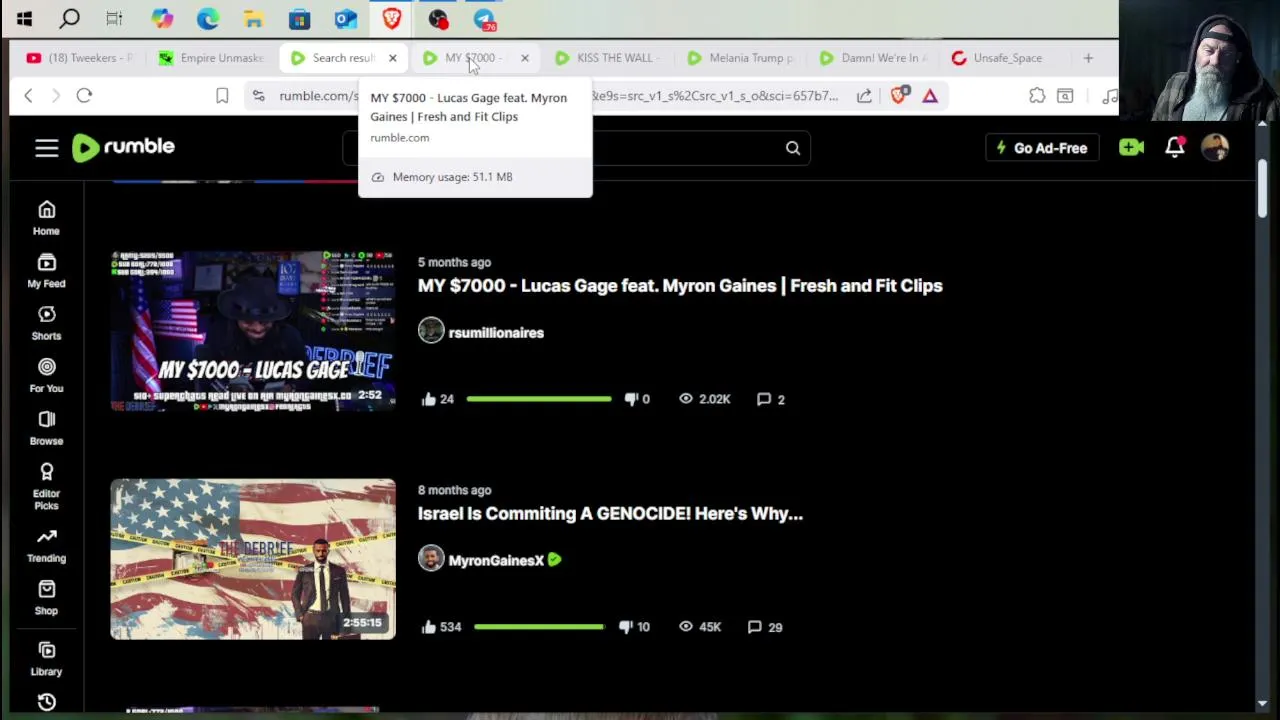Open Windows taskbar search
This screenshot has height=720, width=1280.
[x=69, y=18]
